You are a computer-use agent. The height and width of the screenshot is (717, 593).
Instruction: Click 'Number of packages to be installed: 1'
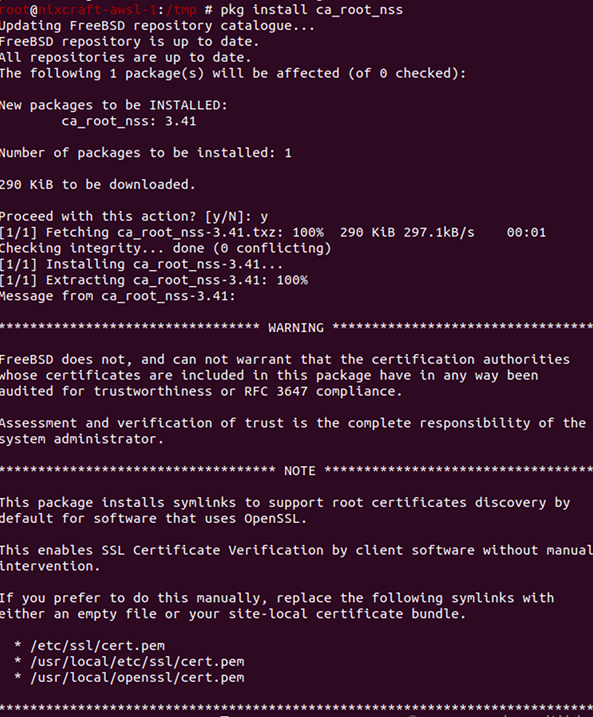tap(145, 153)
